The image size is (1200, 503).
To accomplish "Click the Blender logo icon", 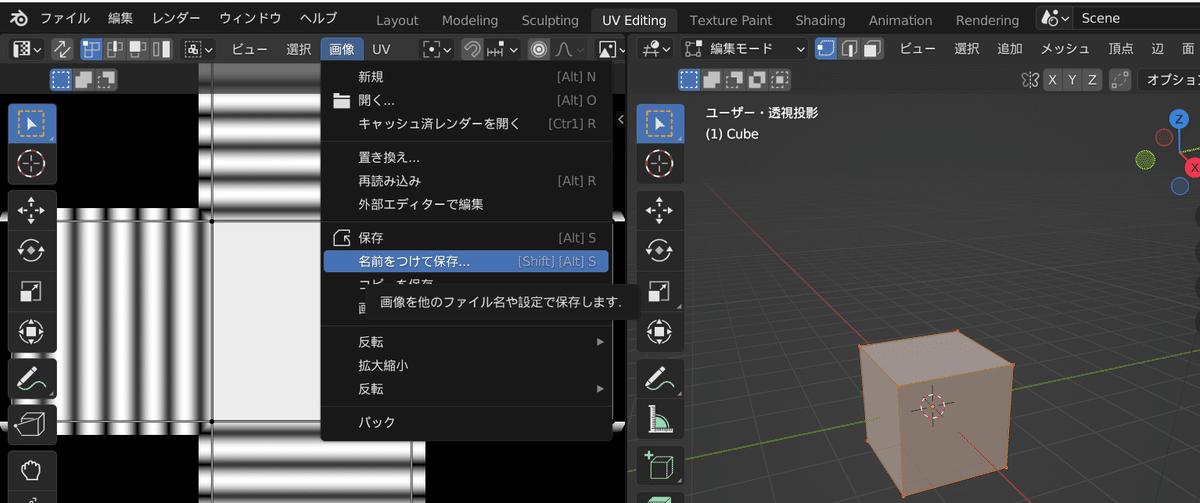I will tap(20, 18).
